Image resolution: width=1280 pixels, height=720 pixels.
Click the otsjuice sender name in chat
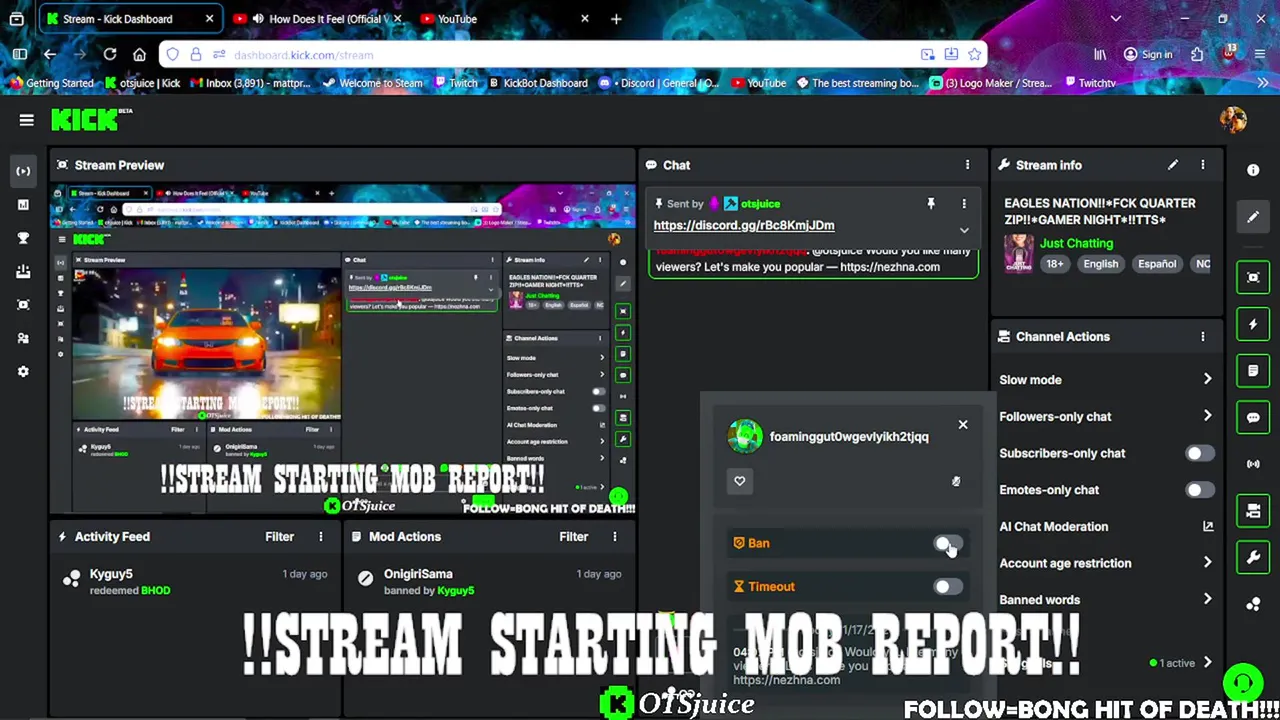[760, 204]
